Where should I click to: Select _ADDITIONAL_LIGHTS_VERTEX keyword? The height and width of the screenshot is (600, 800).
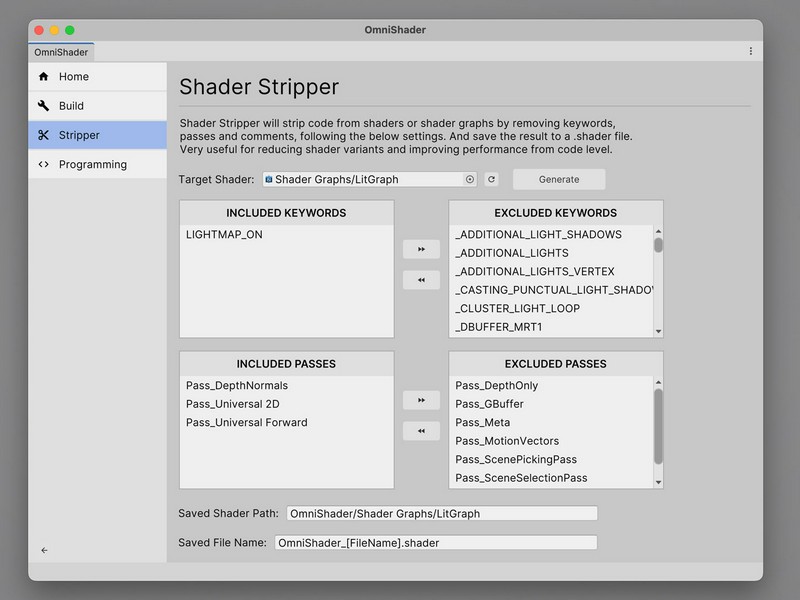tap(552, 271)
